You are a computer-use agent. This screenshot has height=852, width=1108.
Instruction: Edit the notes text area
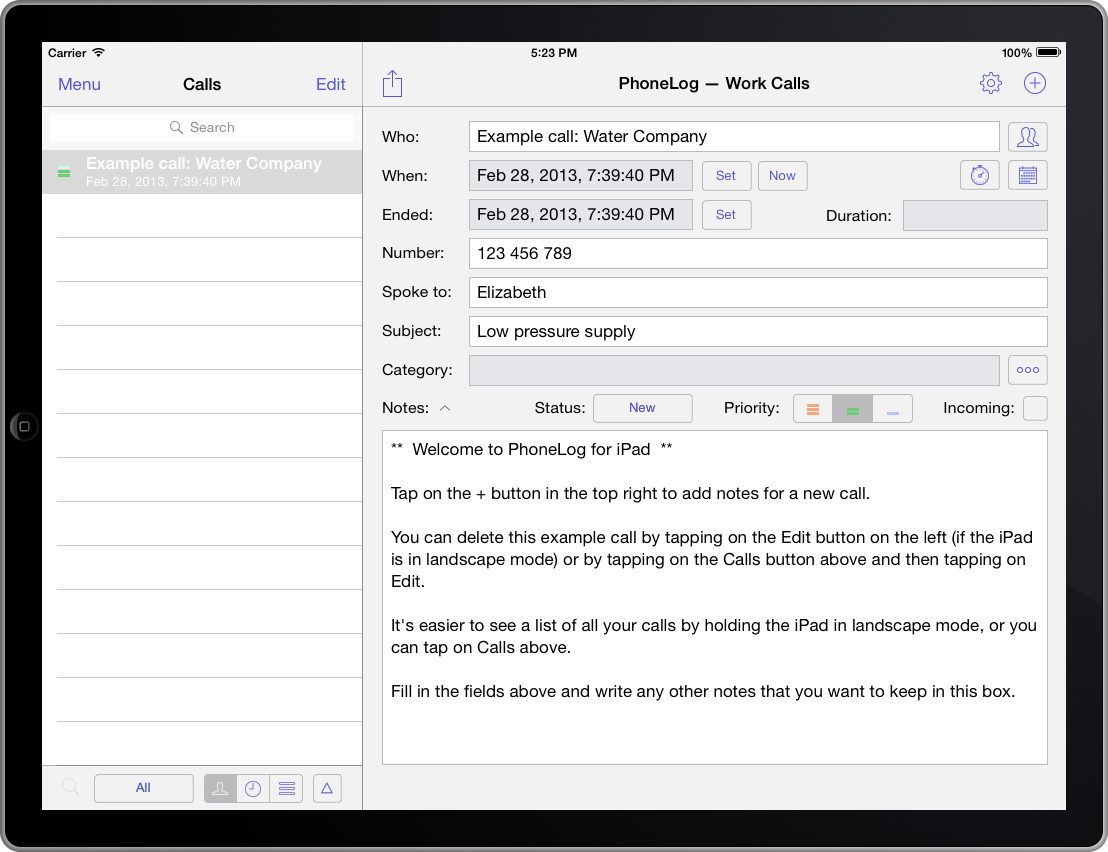point(714,597)
